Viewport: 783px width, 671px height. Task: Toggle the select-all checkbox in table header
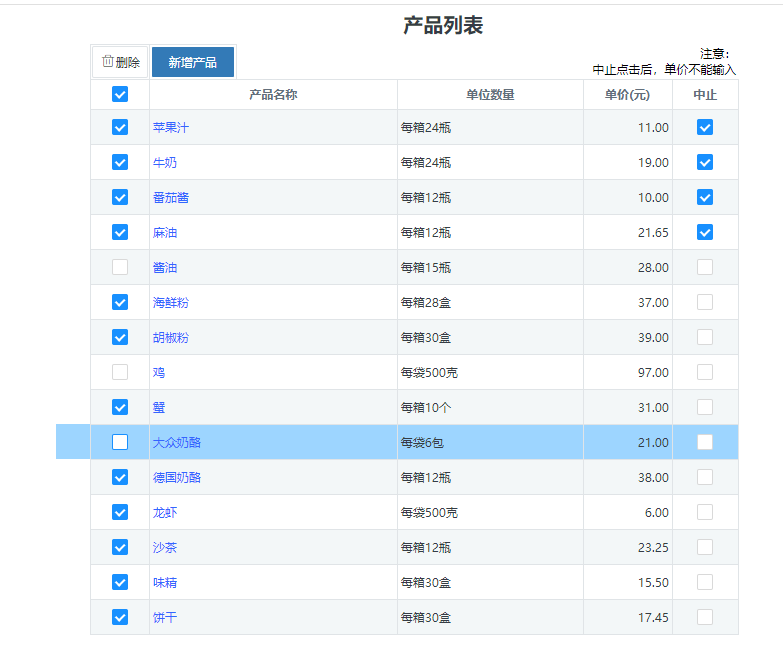(x=120, y=95)
